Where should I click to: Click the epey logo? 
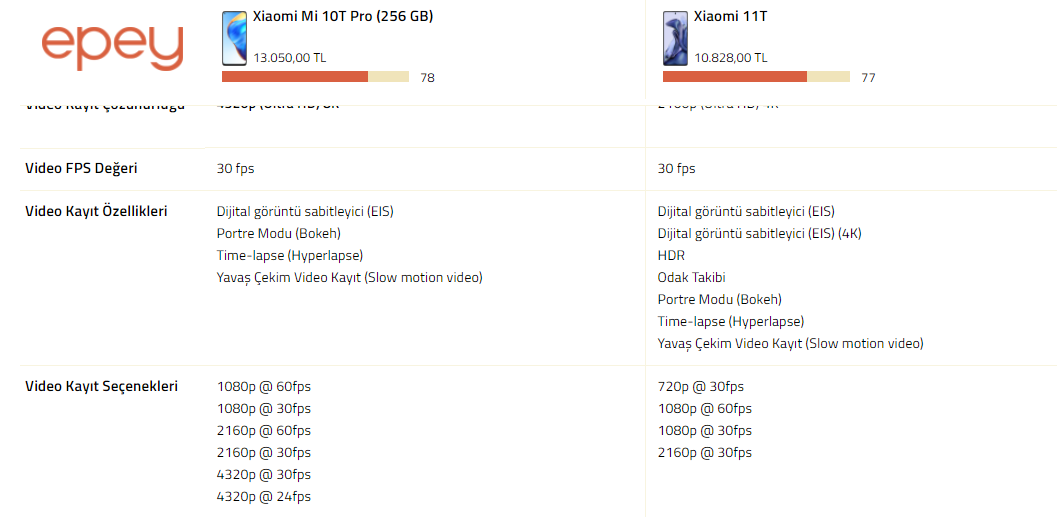pyautogui.click(x=112, y=49)
